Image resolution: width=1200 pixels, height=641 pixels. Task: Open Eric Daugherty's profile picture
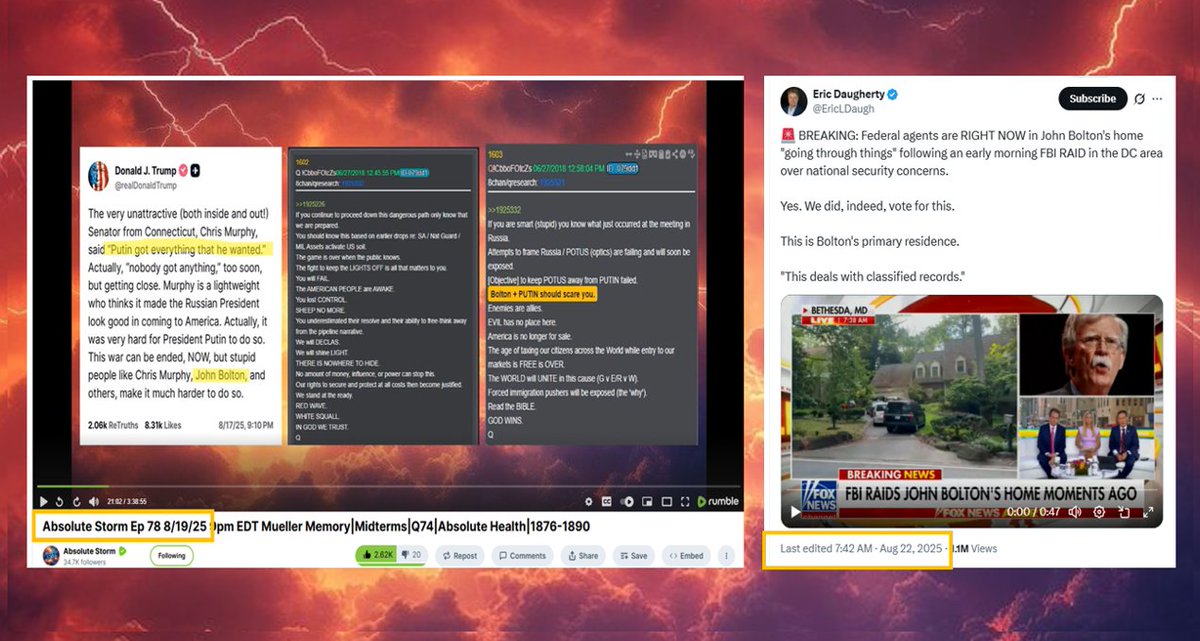click(x=794, y=101)
